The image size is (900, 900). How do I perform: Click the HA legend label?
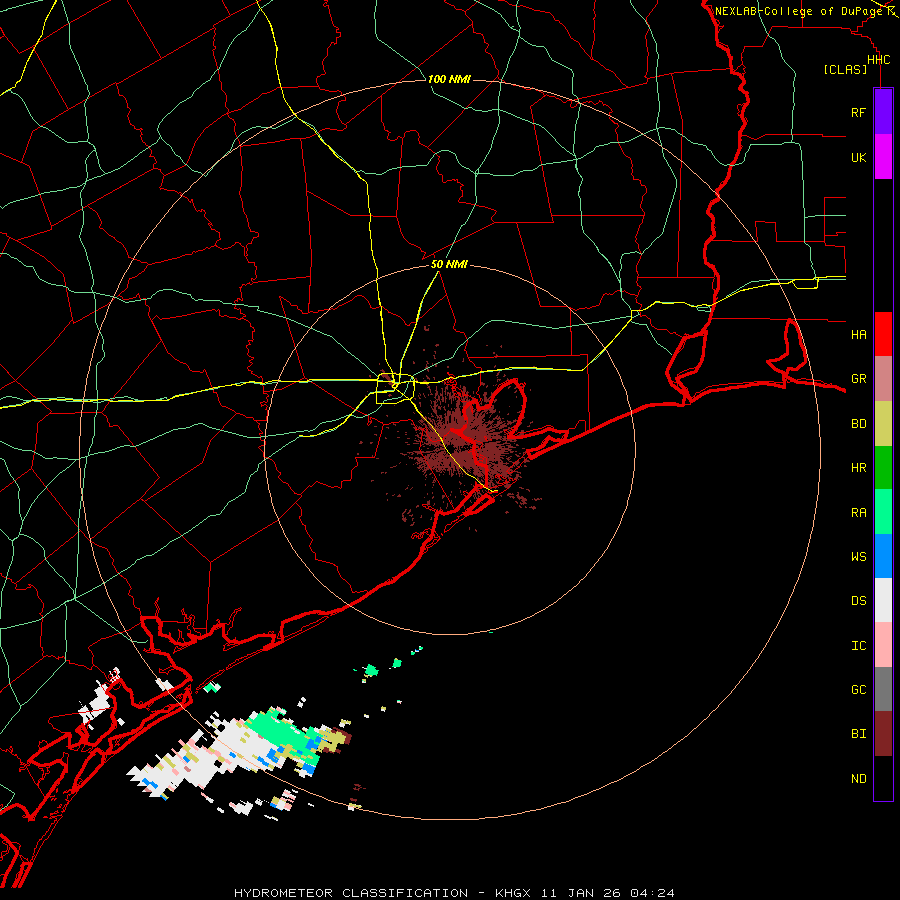click(x=858, y=334)
